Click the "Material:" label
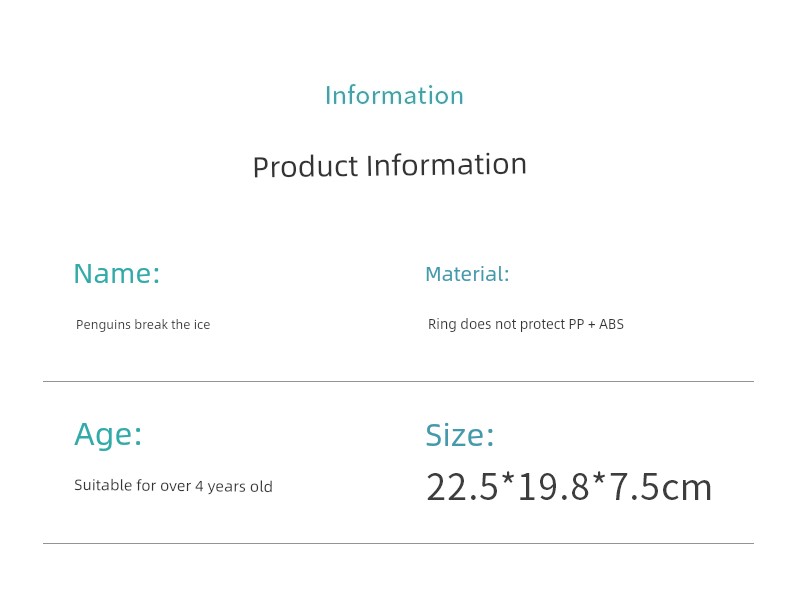The height and width of the screenshot is (594, 790). 467,274
